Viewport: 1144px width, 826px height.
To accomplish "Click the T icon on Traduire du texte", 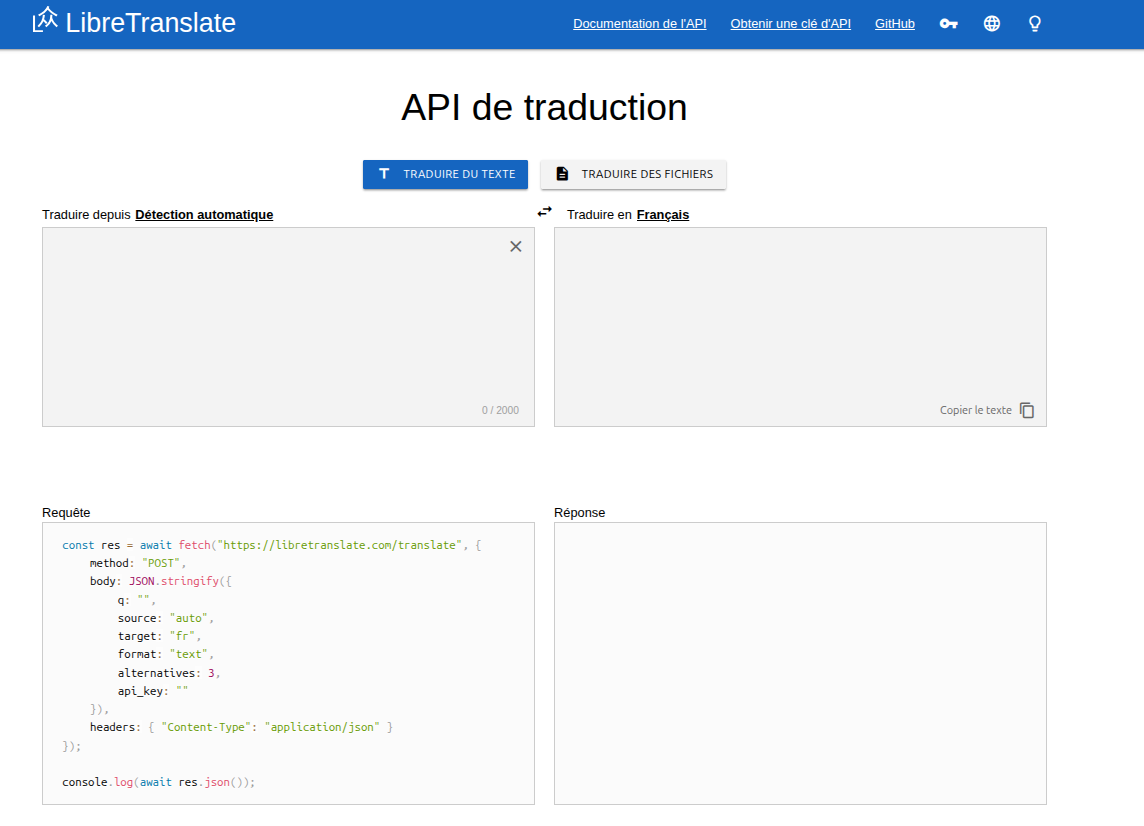I will [384, 174].
